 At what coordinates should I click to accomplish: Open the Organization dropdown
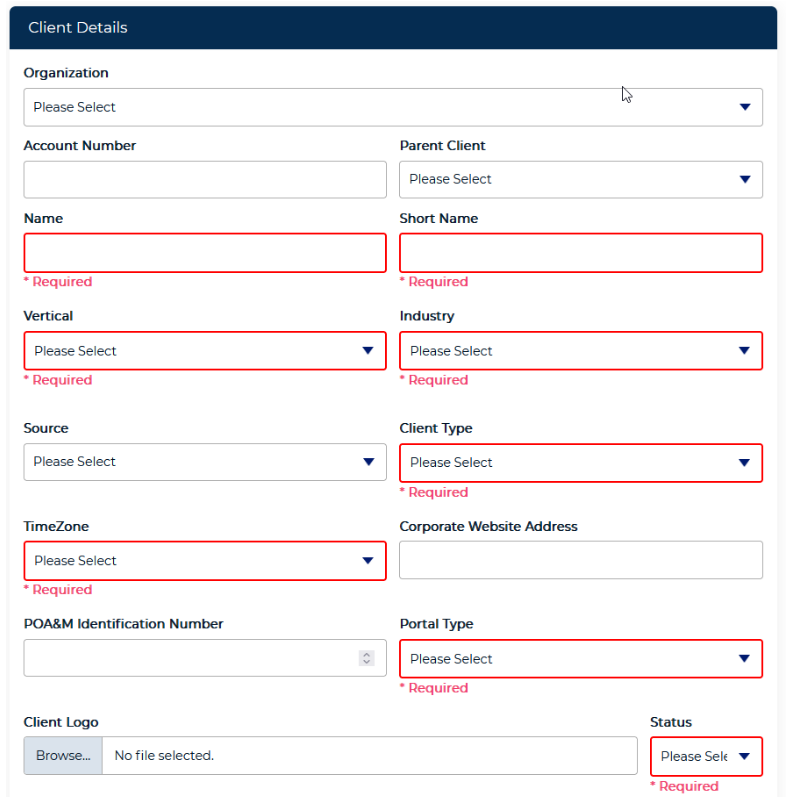392,107
